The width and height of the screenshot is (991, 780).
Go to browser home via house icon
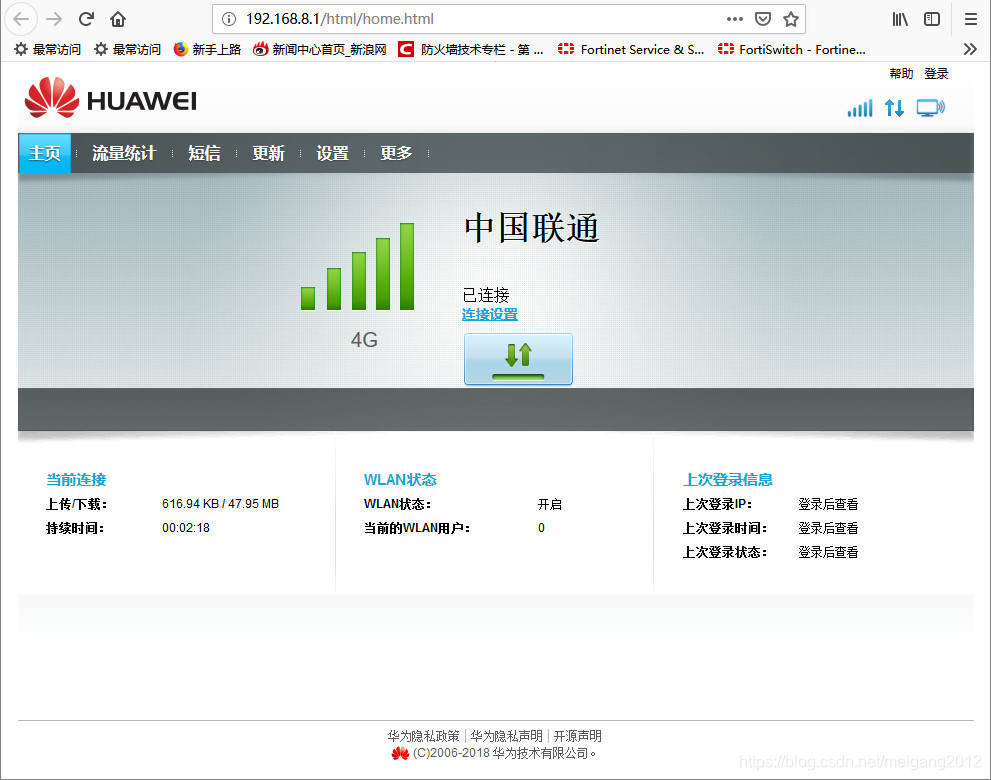118,19
